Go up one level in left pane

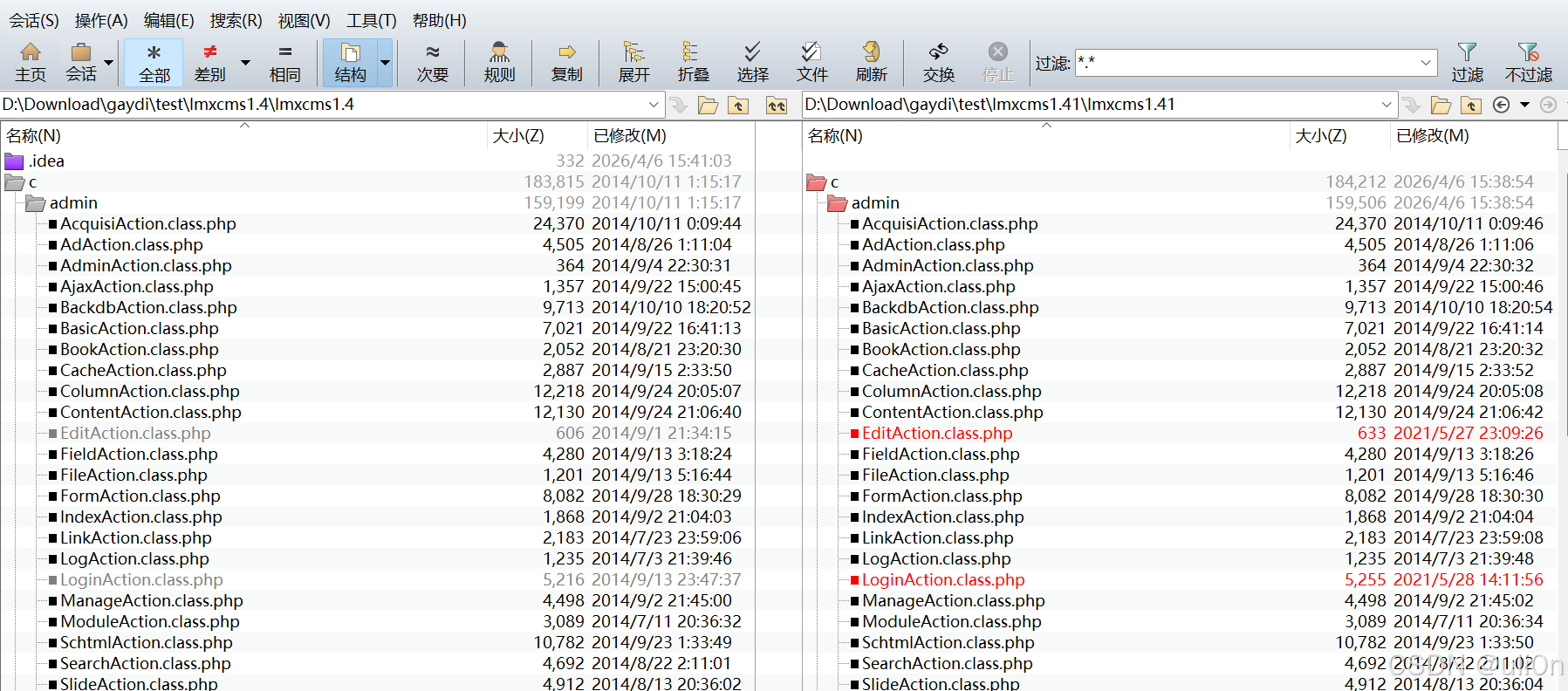pyautogui.click(x=738, y=106)
